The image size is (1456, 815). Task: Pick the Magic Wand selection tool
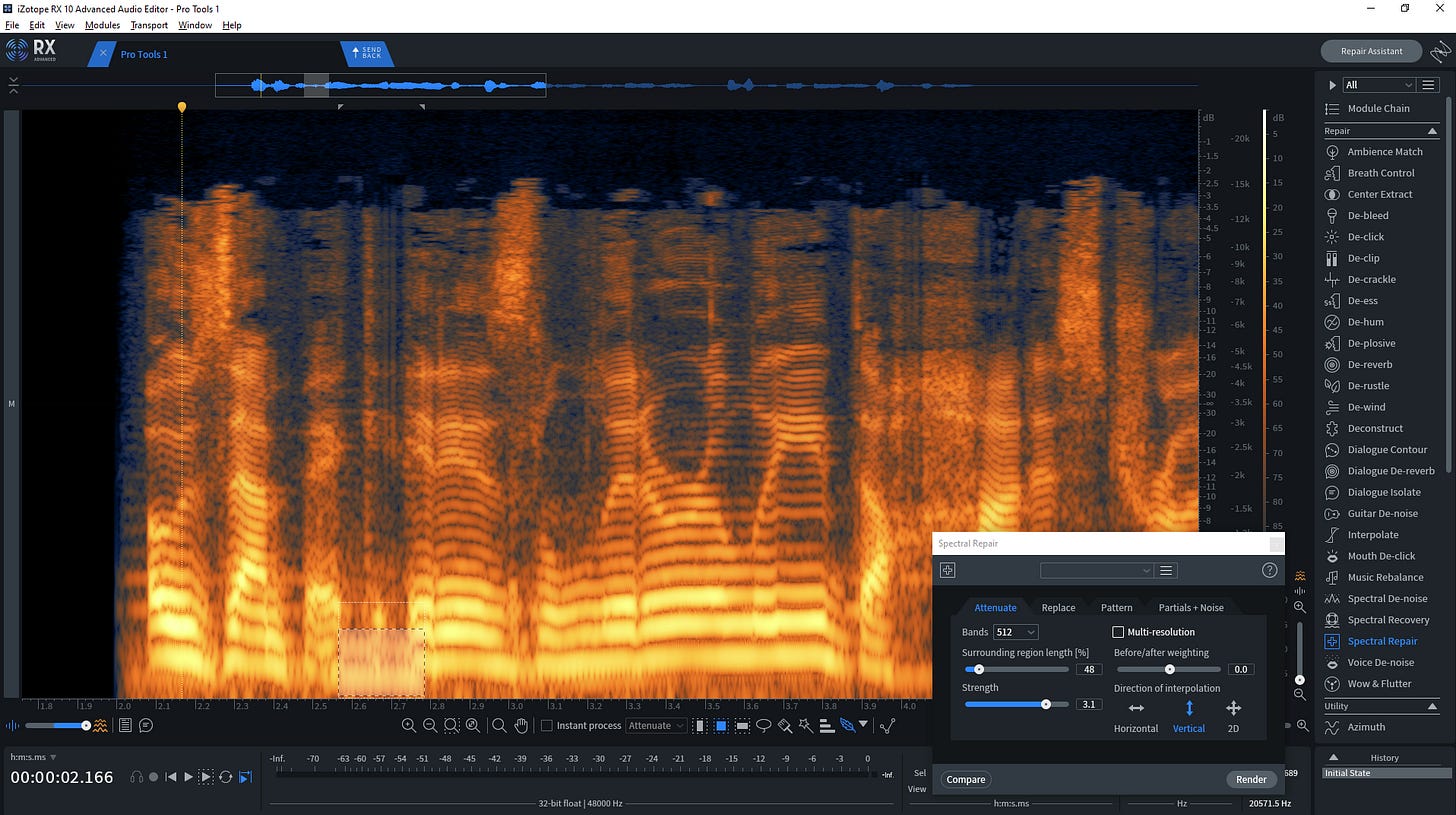click(x=806, y=725)
